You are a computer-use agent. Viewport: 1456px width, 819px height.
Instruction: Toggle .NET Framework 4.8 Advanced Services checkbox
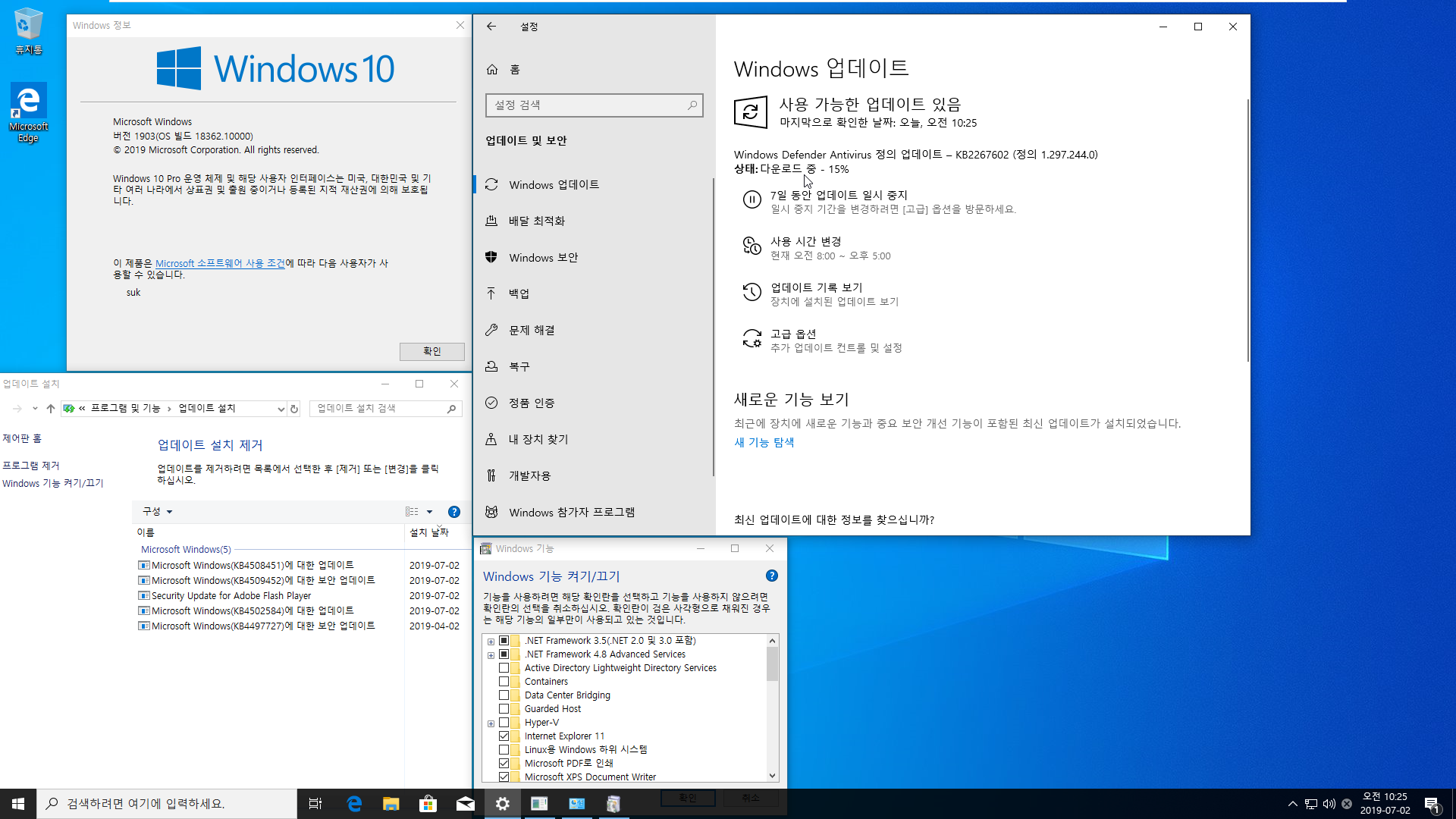tap(504, 654)
